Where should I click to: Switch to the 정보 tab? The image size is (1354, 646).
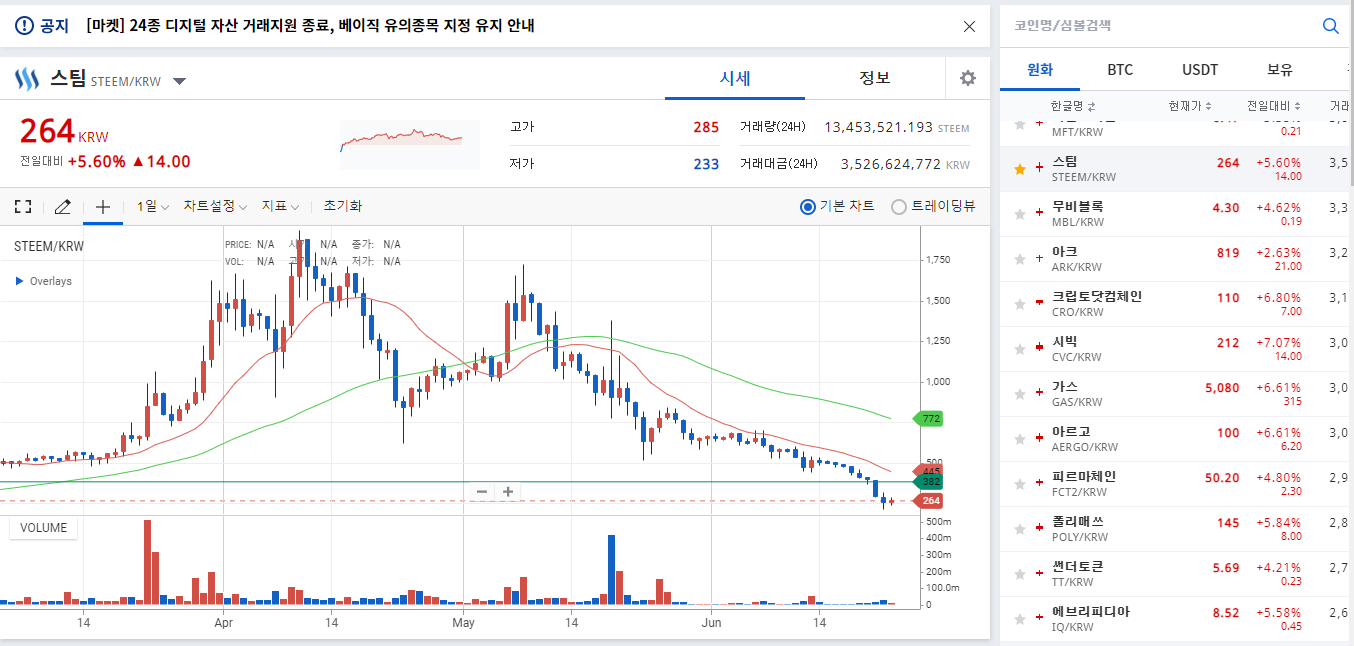tap(875, 78)
